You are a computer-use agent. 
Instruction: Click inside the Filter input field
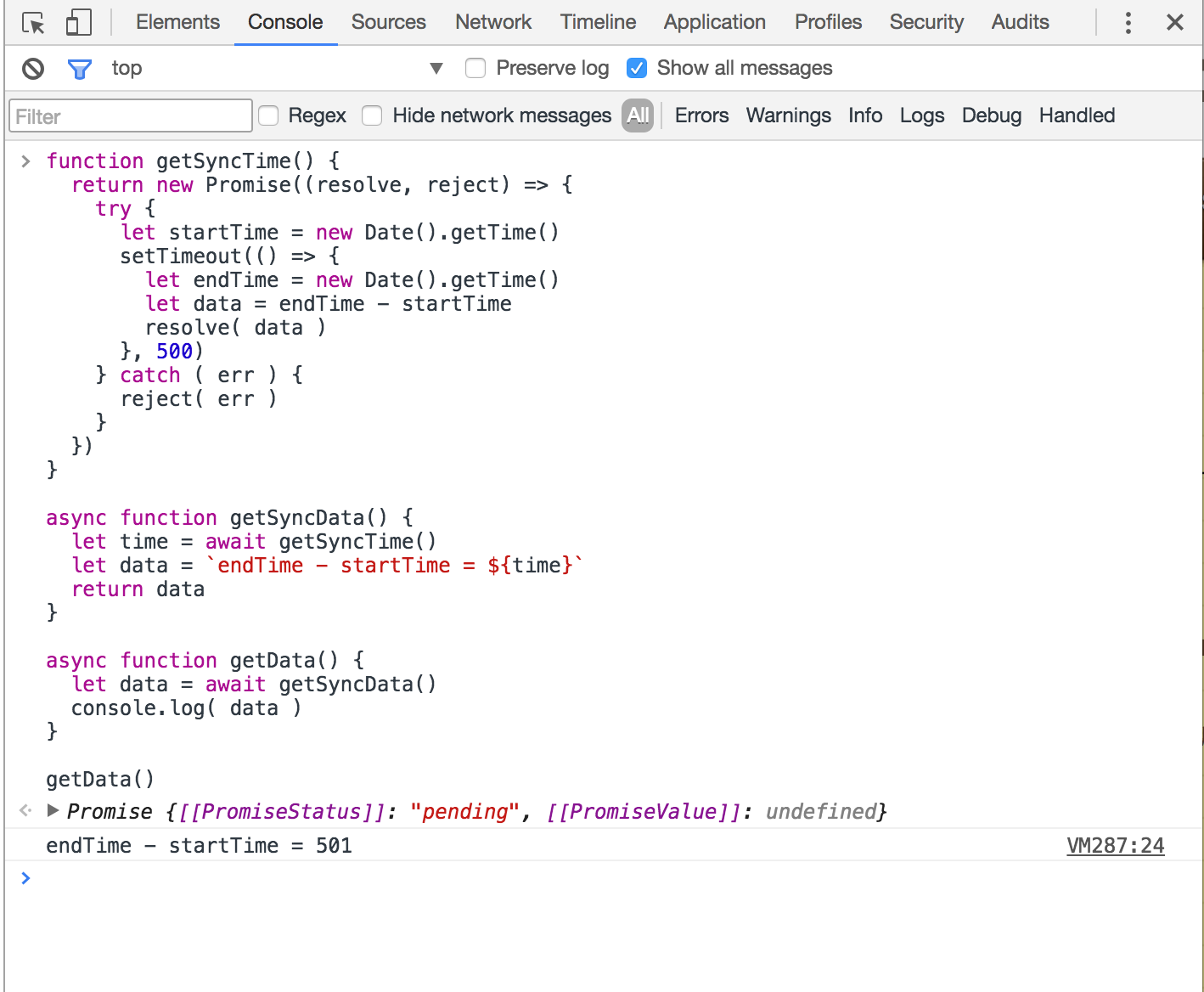tap(129, 116)
